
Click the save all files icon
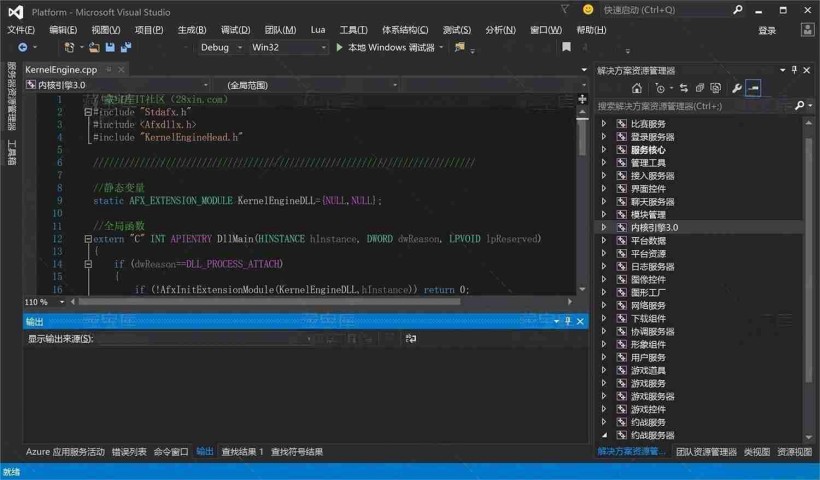(x=126, y=48)
